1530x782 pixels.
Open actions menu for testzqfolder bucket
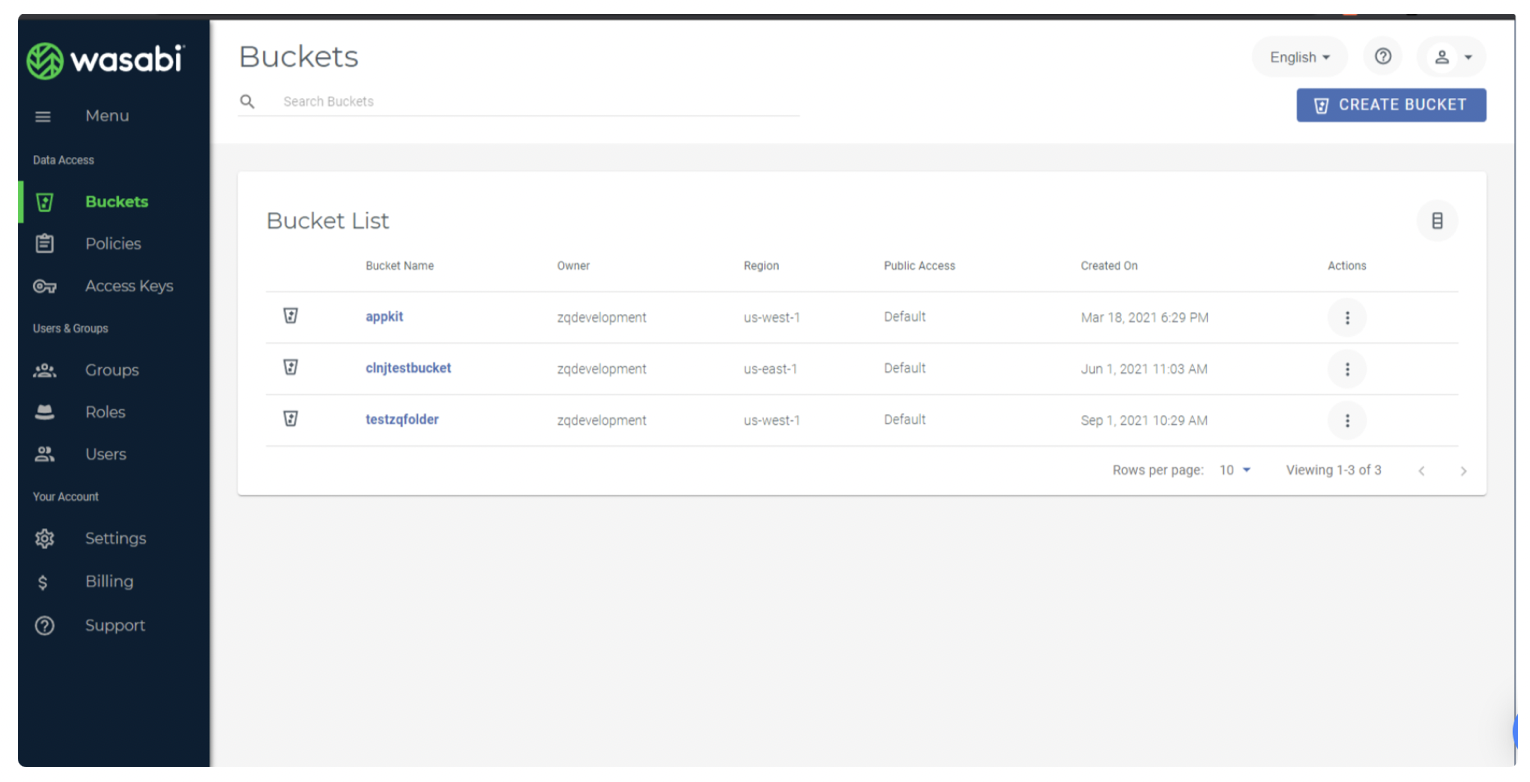click(1347, 421)
